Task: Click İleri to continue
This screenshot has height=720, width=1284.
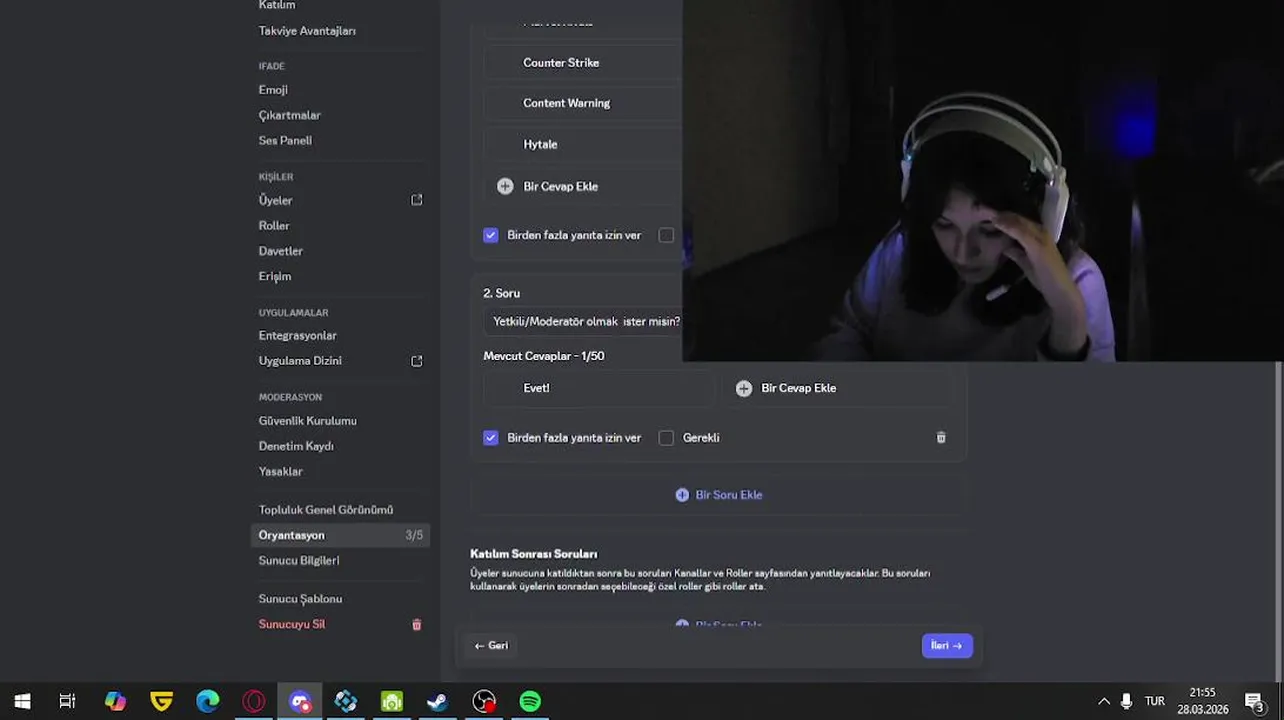Action: [x=947, y=646]
